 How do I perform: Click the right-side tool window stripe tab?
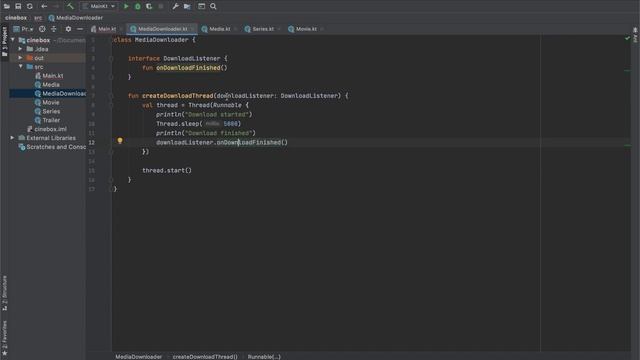pos(635,35)
